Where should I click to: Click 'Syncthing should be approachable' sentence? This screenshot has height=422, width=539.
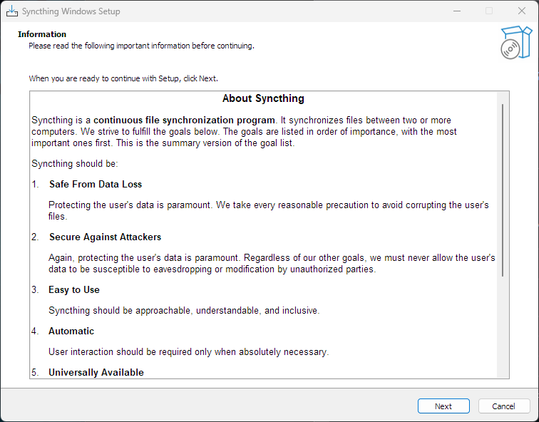(184, 311)
